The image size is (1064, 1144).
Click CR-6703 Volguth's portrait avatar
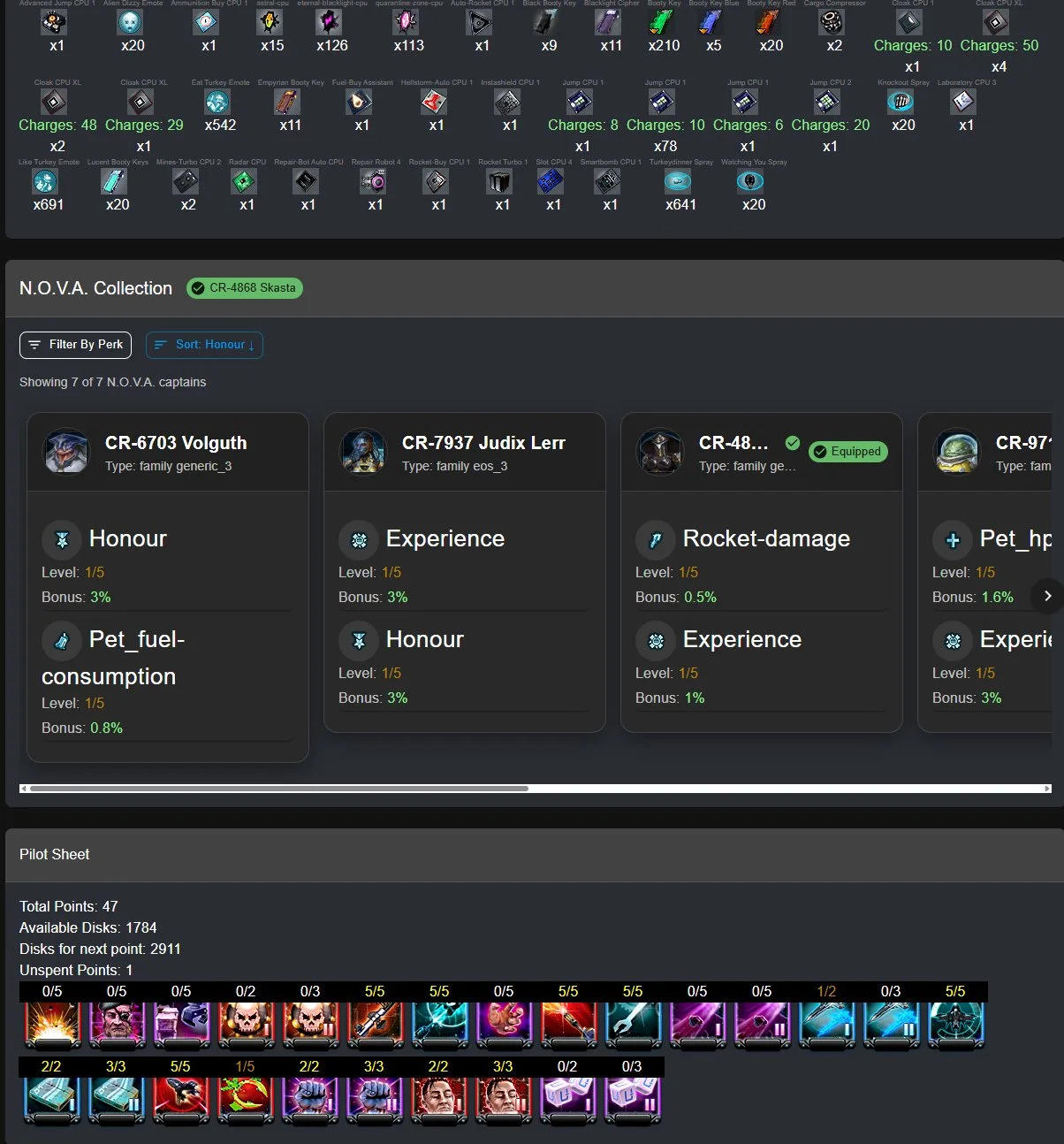[x=66, y=451]
